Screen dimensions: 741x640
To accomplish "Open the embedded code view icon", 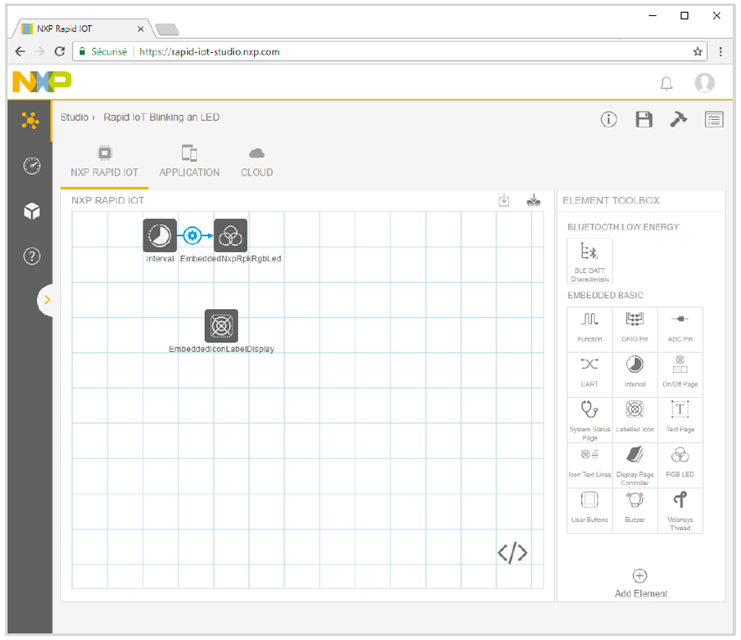I will (512, 553).
